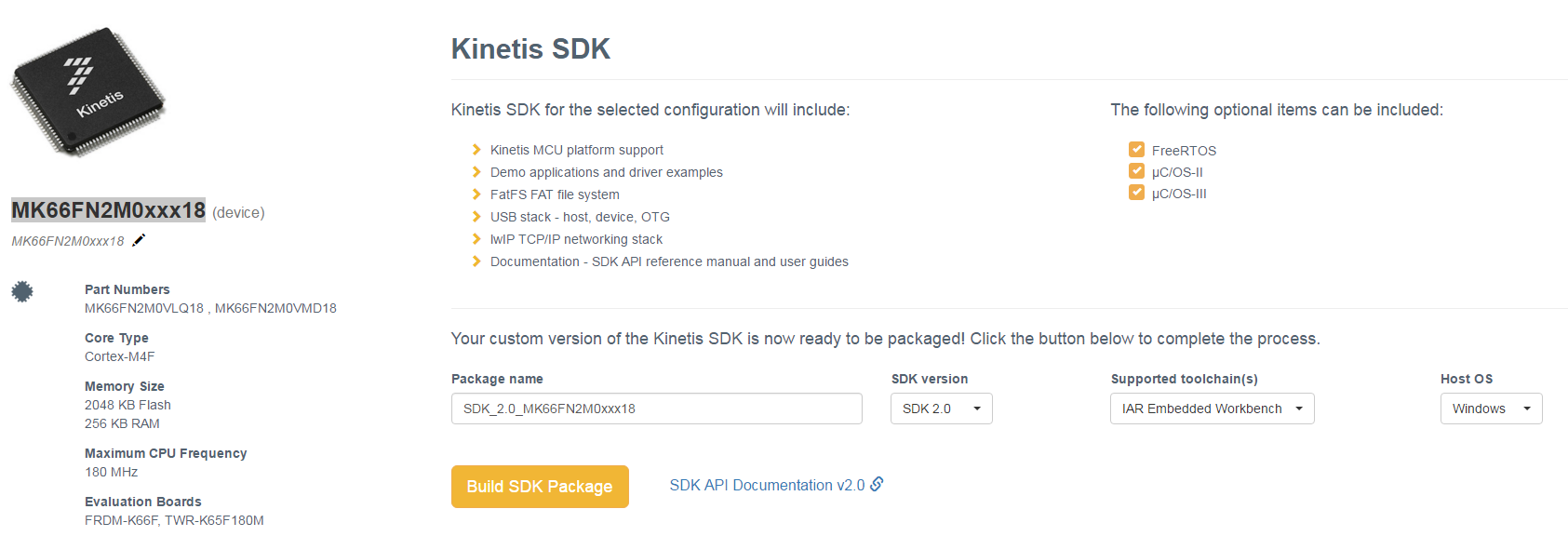Click the Package name text field
Screen dimensions: 1568x536
point(656,409)
